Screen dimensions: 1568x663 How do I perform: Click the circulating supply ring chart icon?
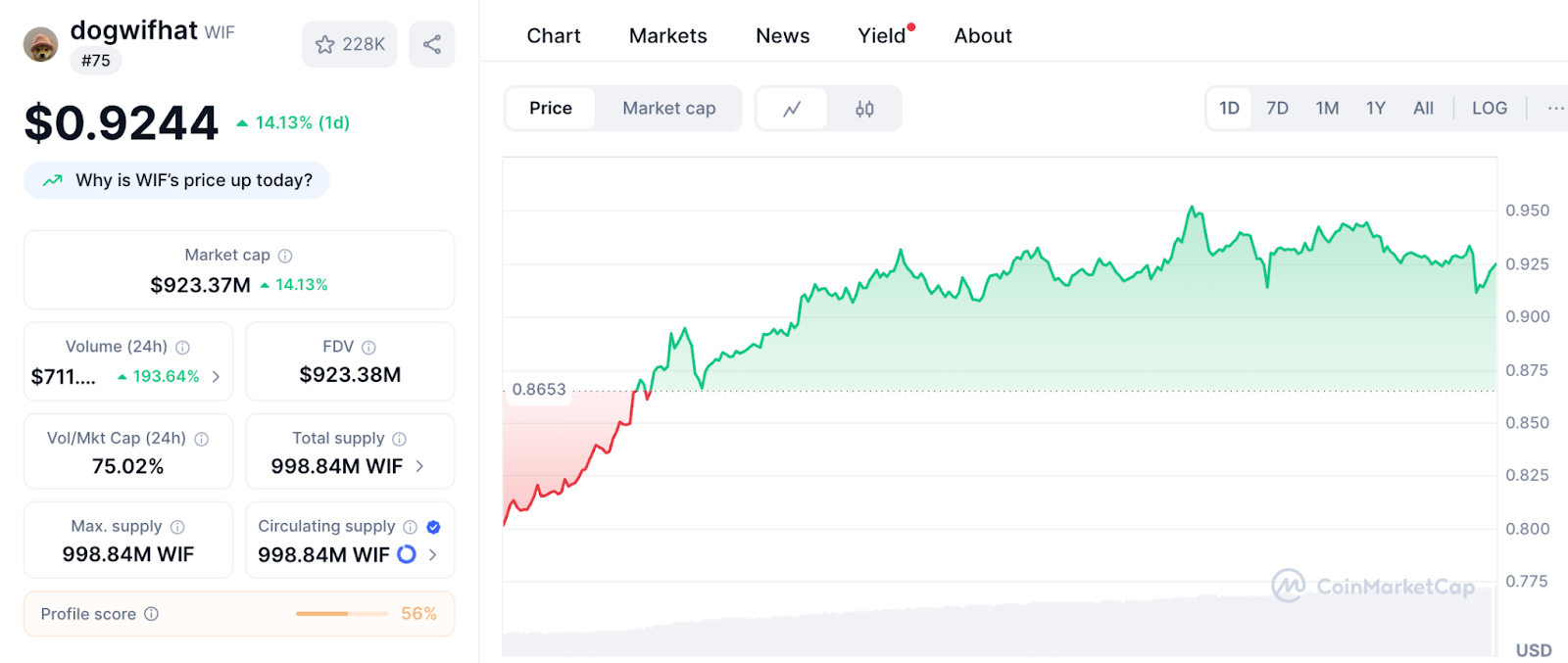coord(406,554)
